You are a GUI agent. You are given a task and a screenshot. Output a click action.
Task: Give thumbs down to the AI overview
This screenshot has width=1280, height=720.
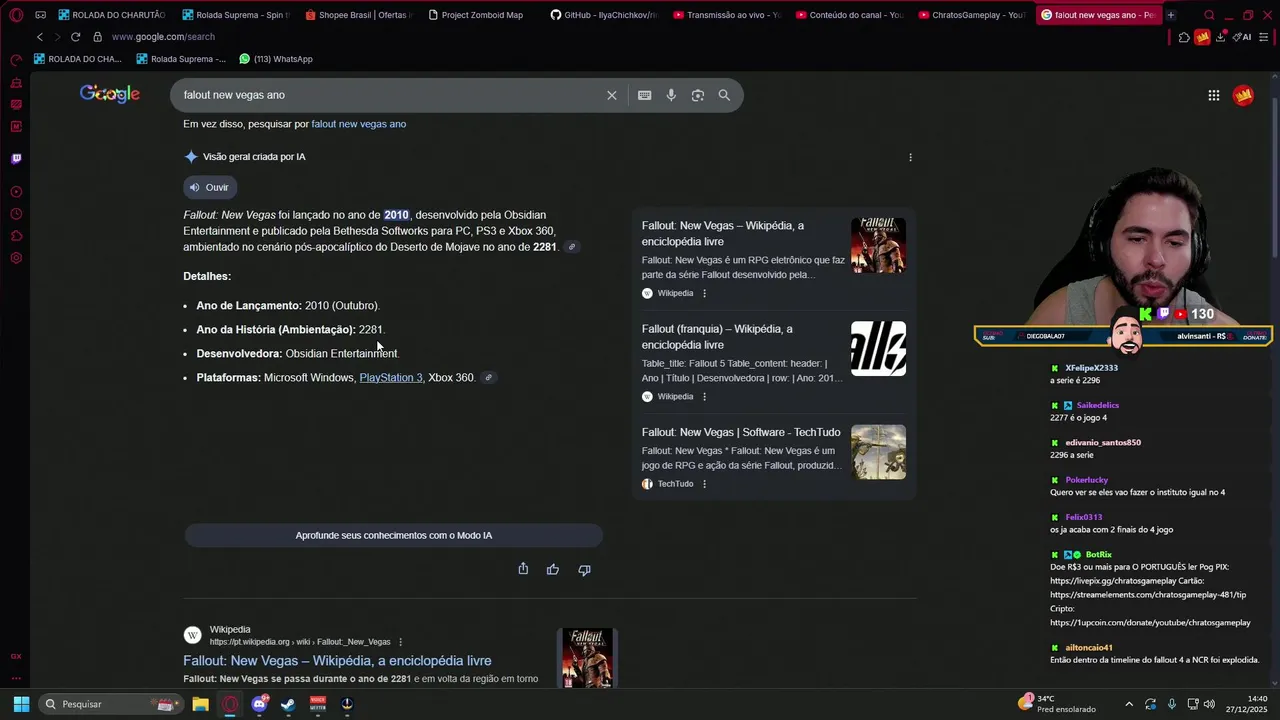point(584,569)
